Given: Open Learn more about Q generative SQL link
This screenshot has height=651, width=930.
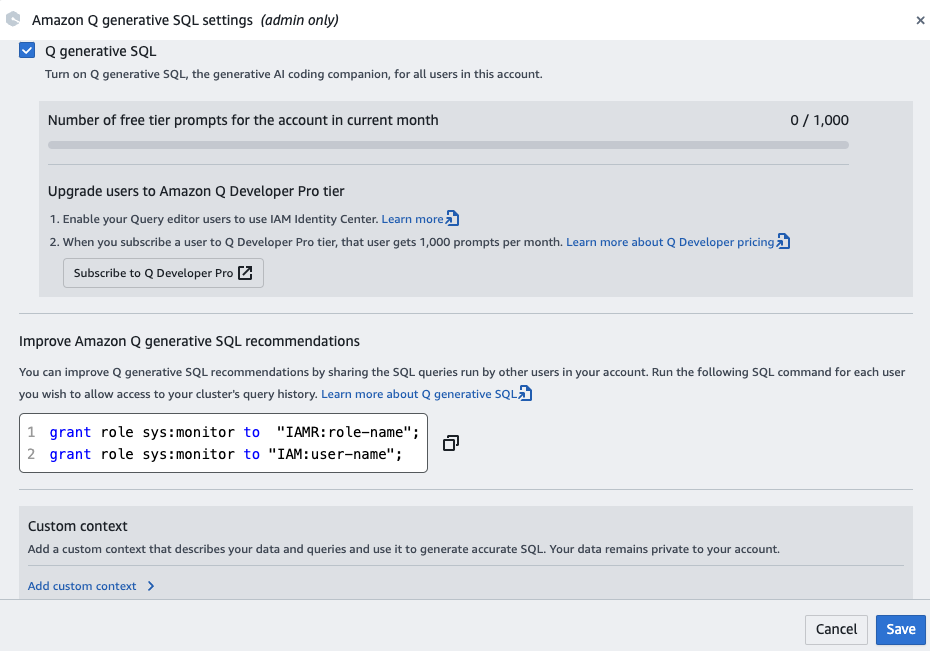Looking at the screenshot, I should coord(418,394).
